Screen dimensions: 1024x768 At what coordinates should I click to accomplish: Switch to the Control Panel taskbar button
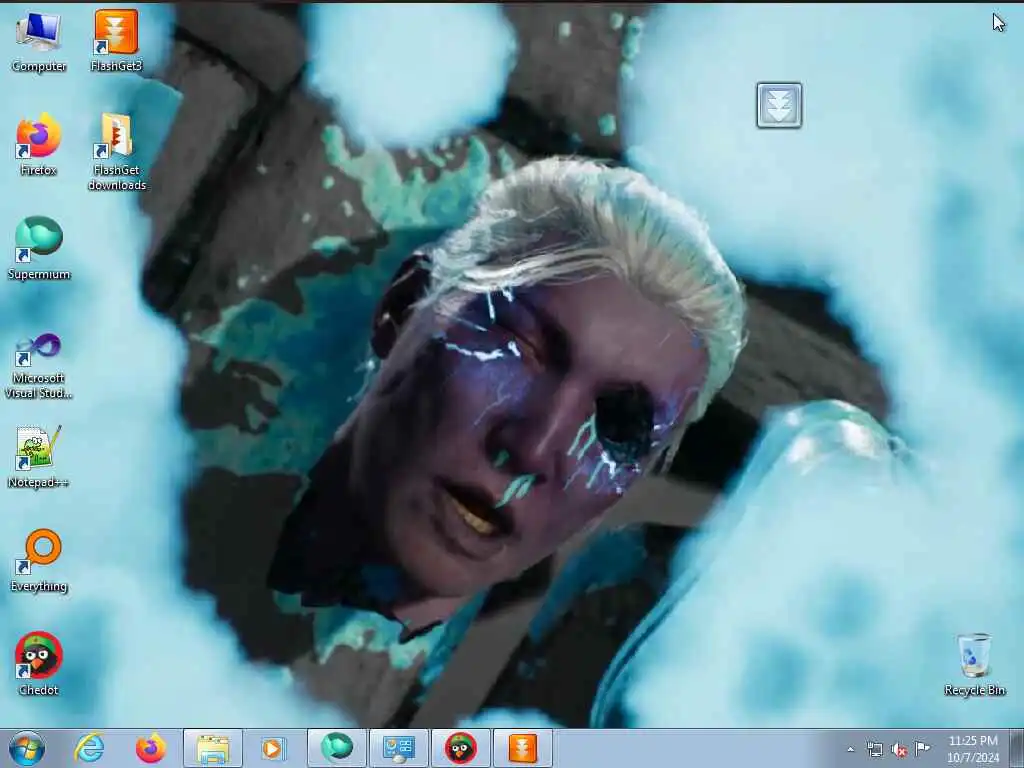pos(399,748)
